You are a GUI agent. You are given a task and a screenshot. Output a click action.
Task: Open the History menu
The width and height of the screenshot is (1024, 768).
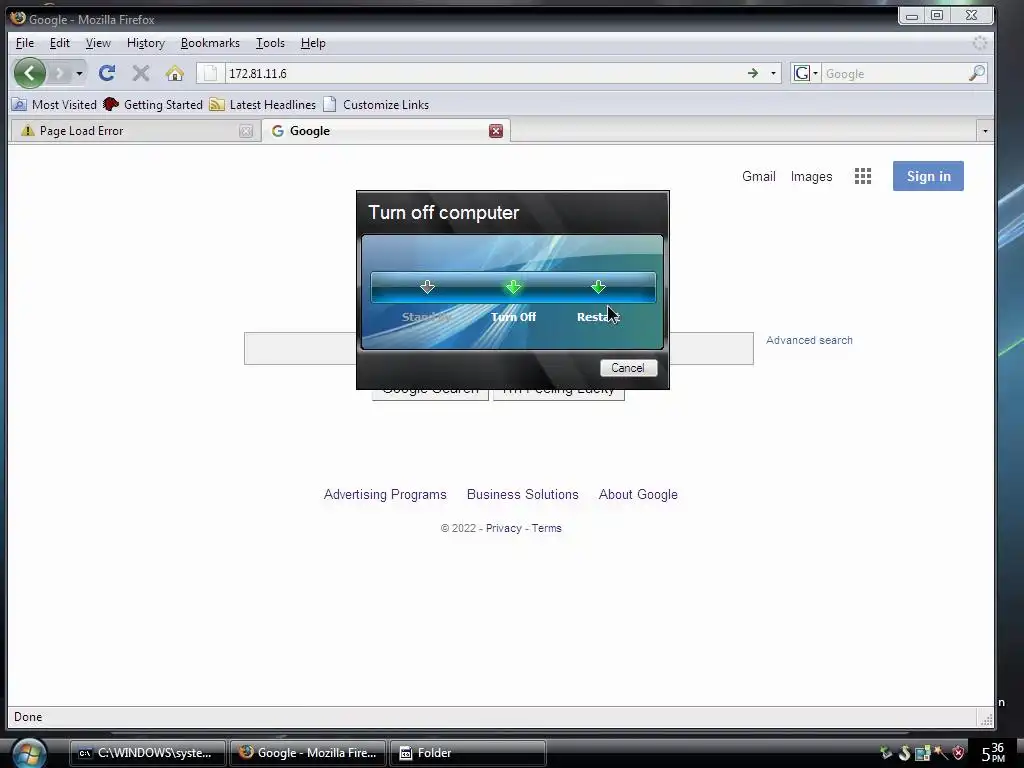coord(146,43)
